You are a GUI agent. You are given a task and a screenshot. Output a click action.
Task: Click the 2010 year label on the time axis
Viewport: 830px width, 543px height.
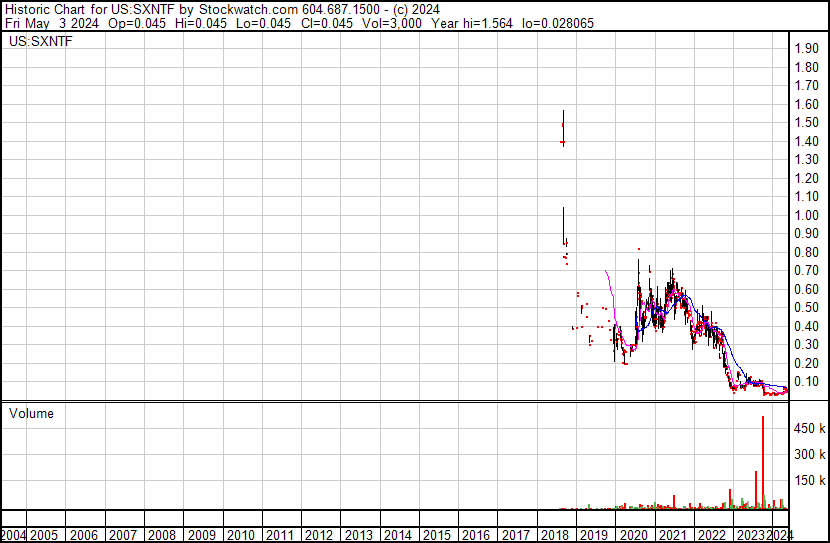[x=240, y=536]
